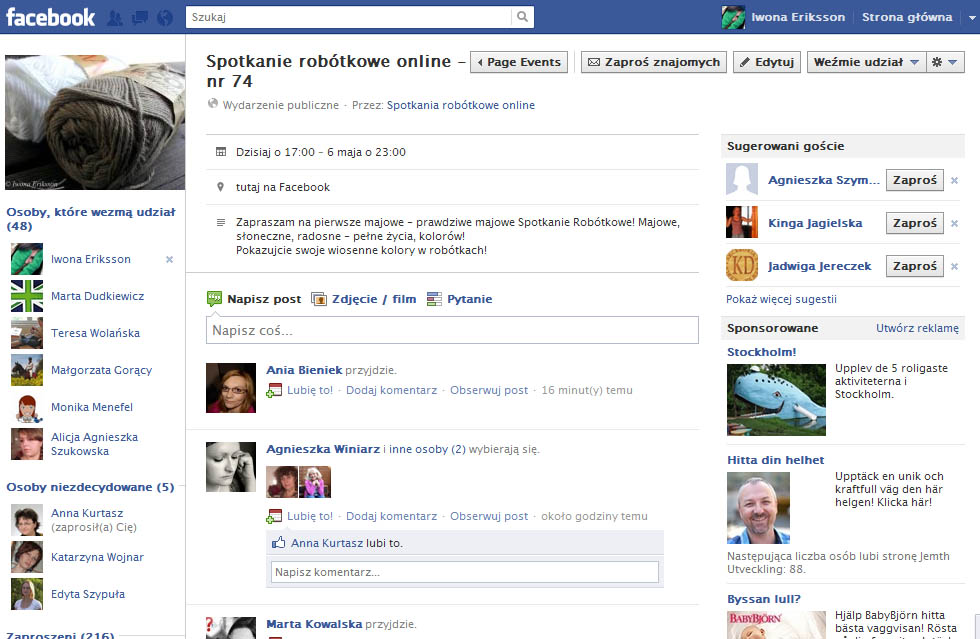Image resolution: width=980 pixels, height=639 pixels.
Task: Select the Zdjęcie / film tab
Action: pos(364,299)
